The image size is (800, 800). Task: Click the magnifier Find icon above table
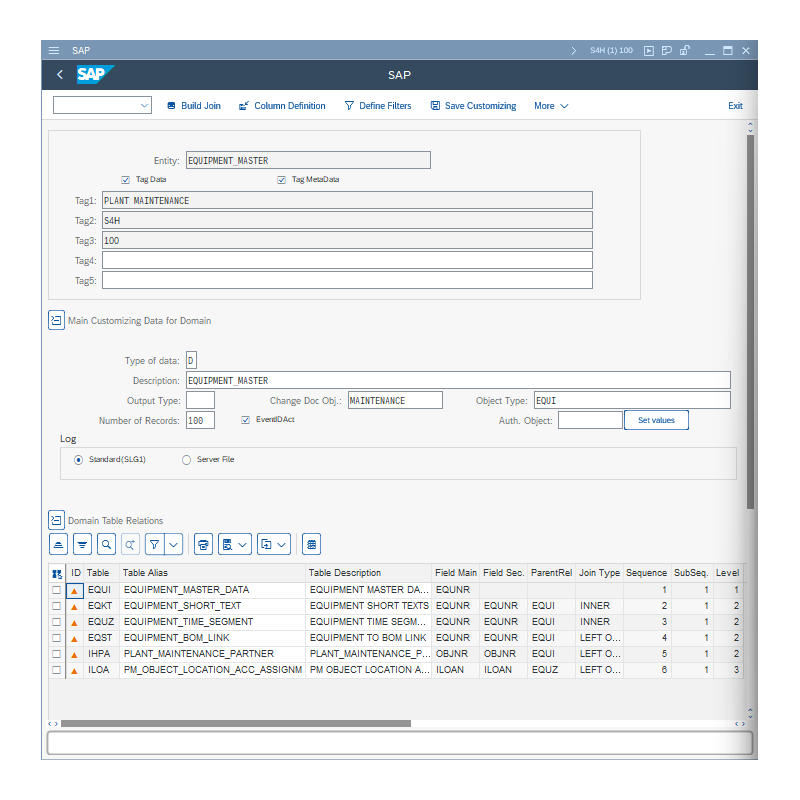coord(106,544)
